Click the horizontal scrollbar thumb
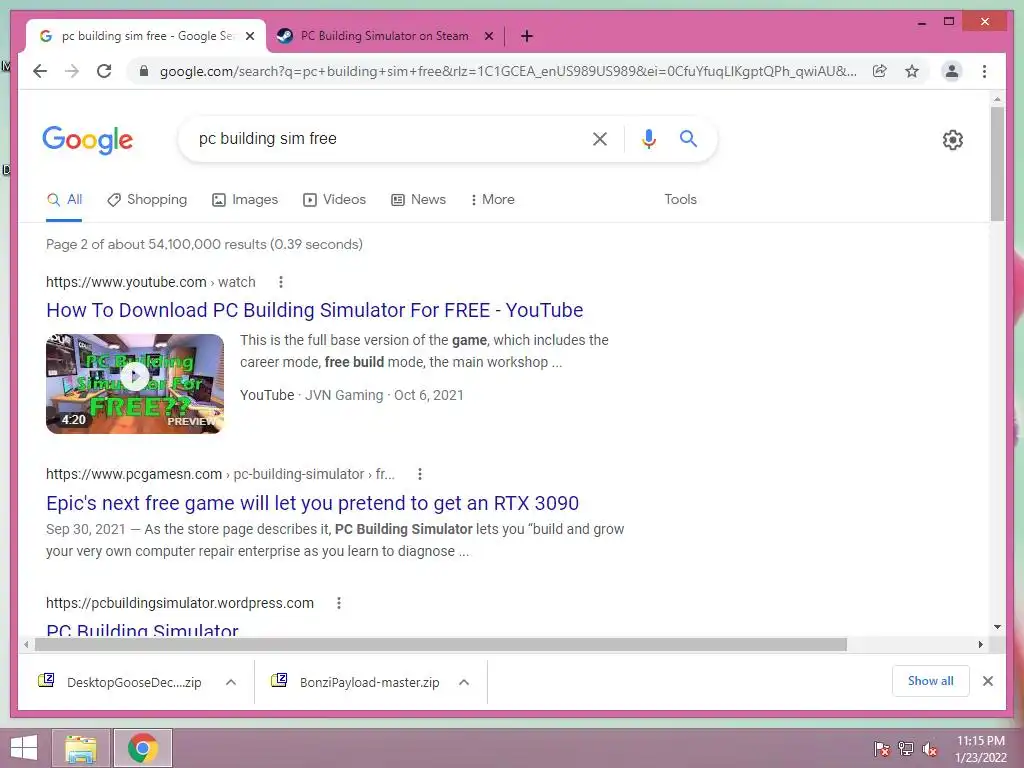The height and width of the screenshot is (768, 1024). click(x=441, y=645)
